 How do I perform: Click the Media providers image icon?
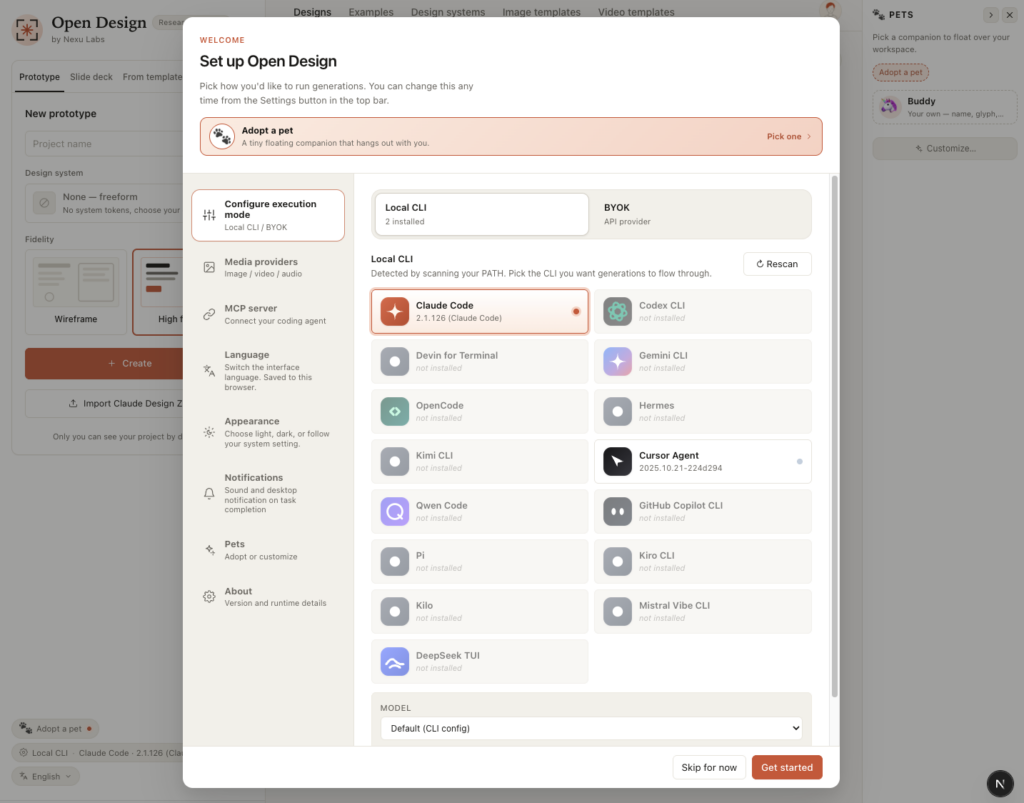[209, 267]
